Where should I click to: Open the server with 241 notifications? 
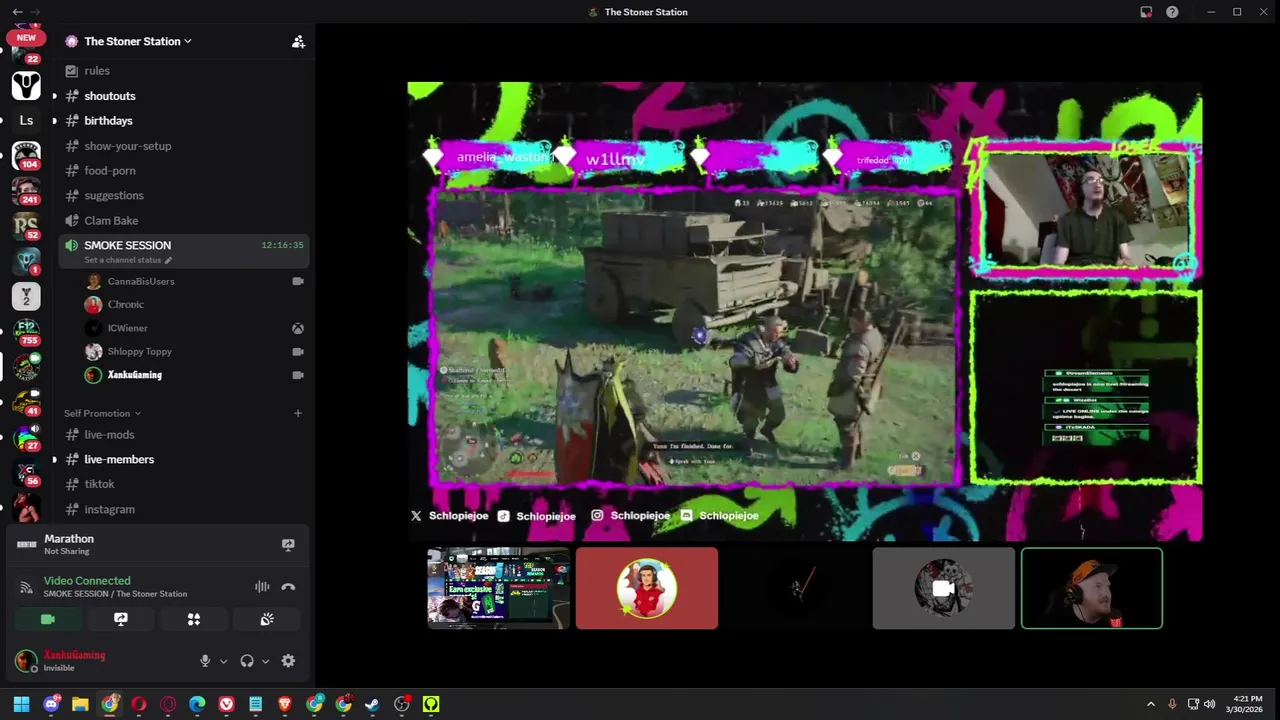[26, 191]
